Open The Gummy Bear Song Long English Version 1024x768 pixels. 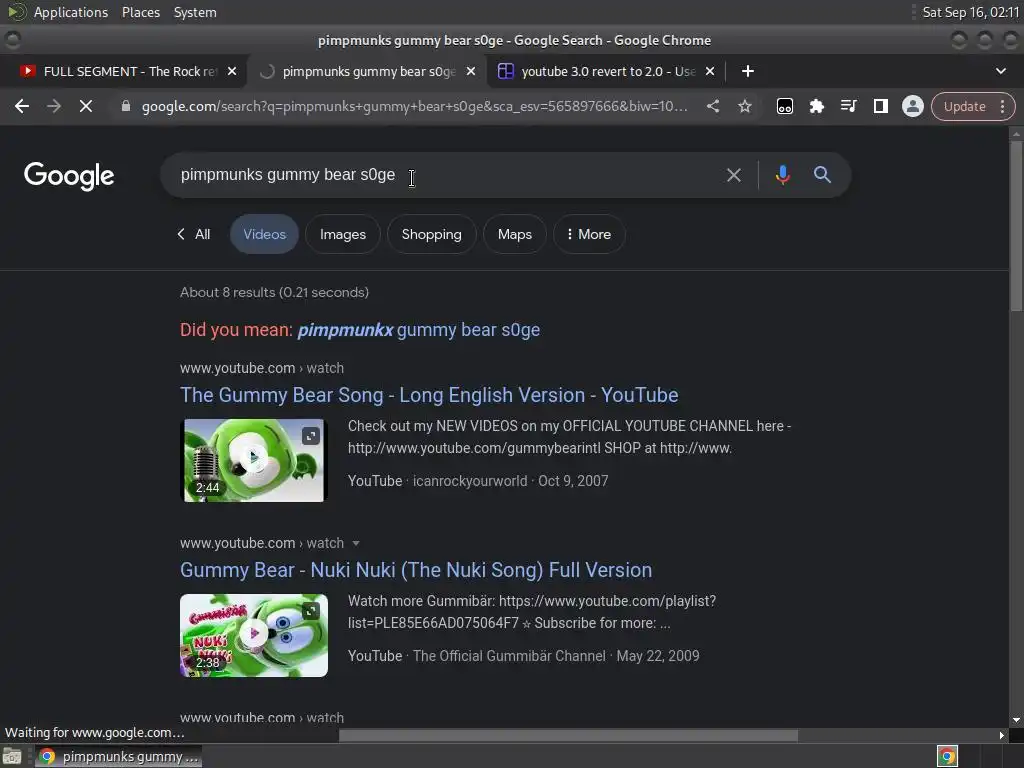tap(429, 395)
